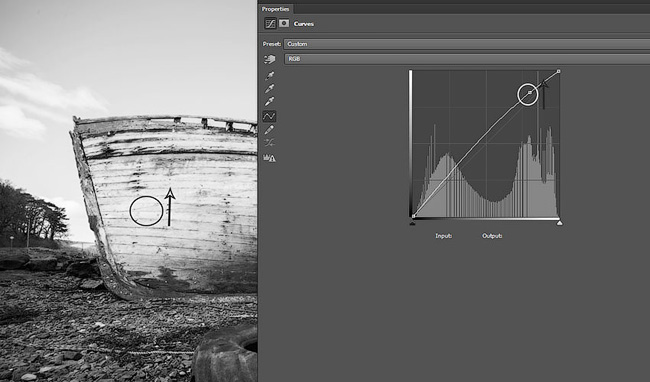Click the black point slider triangle
Viewport: 650px width, 382px height.
point(412,223)
